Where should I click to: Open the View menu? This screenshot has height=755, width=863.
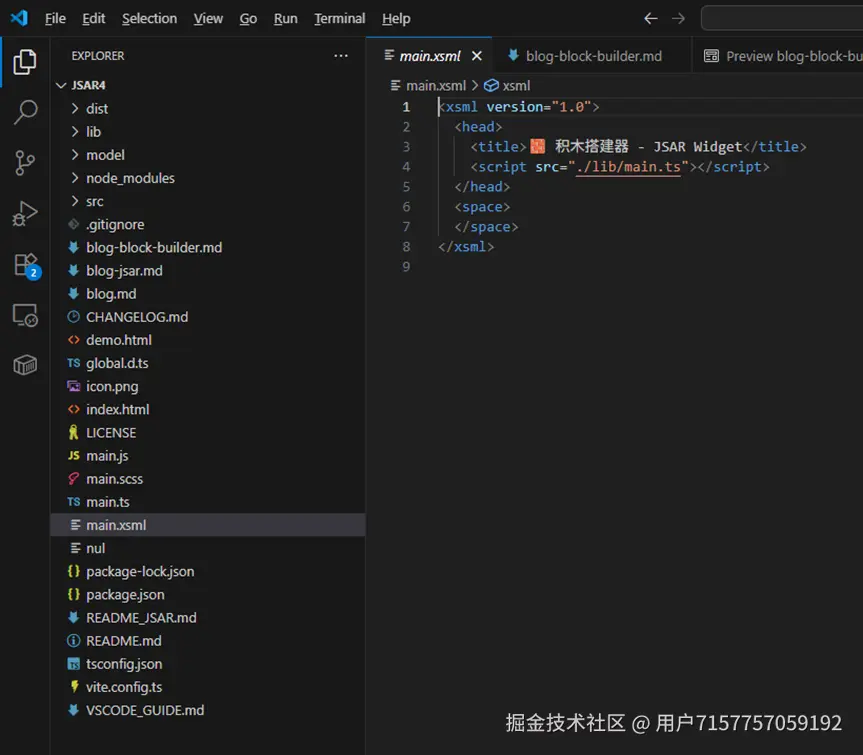tap(208, 19)
